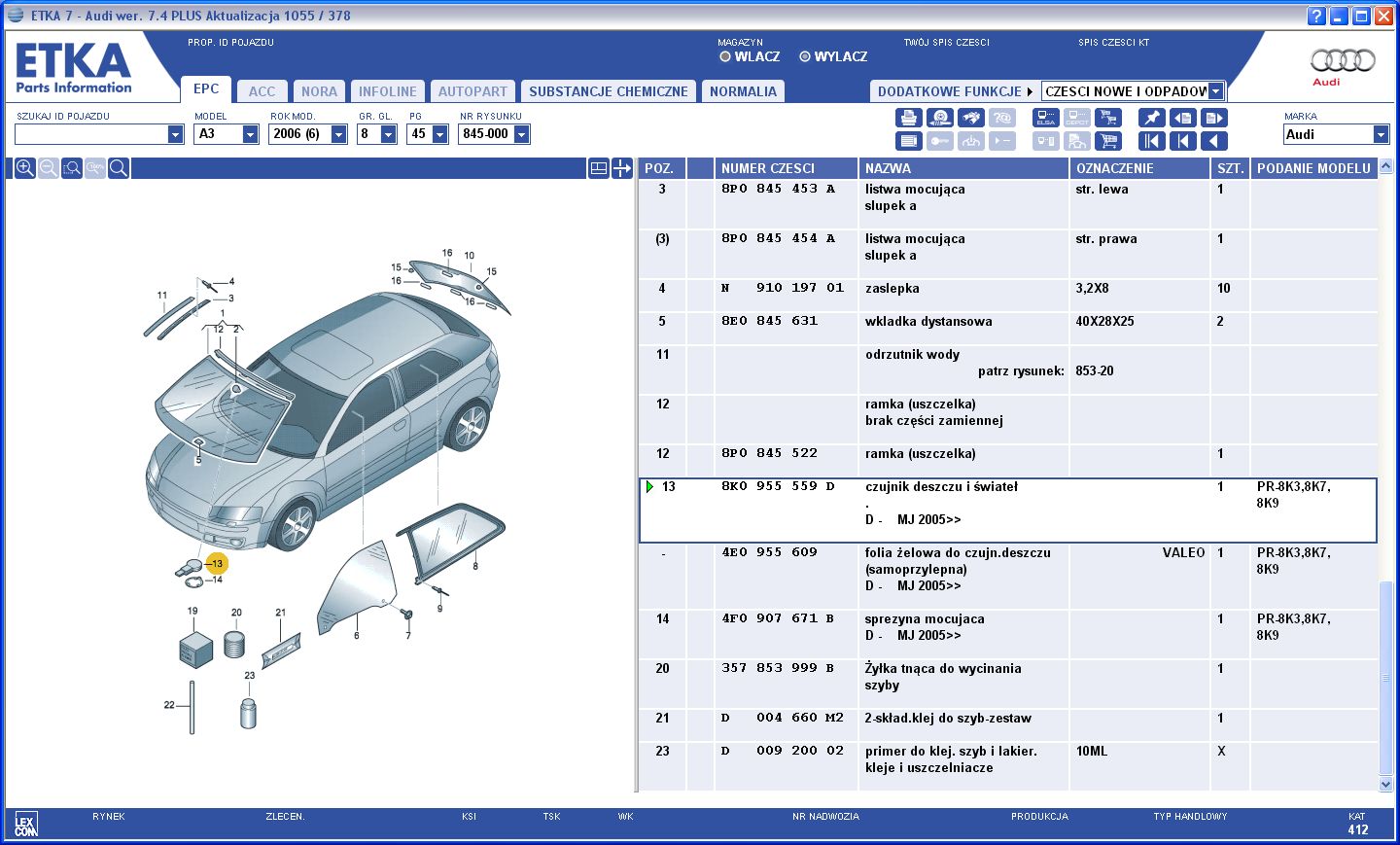Click the ETKA Parts Information logo
This screenshot has height=845, width=1400.
tap(74, 68)
